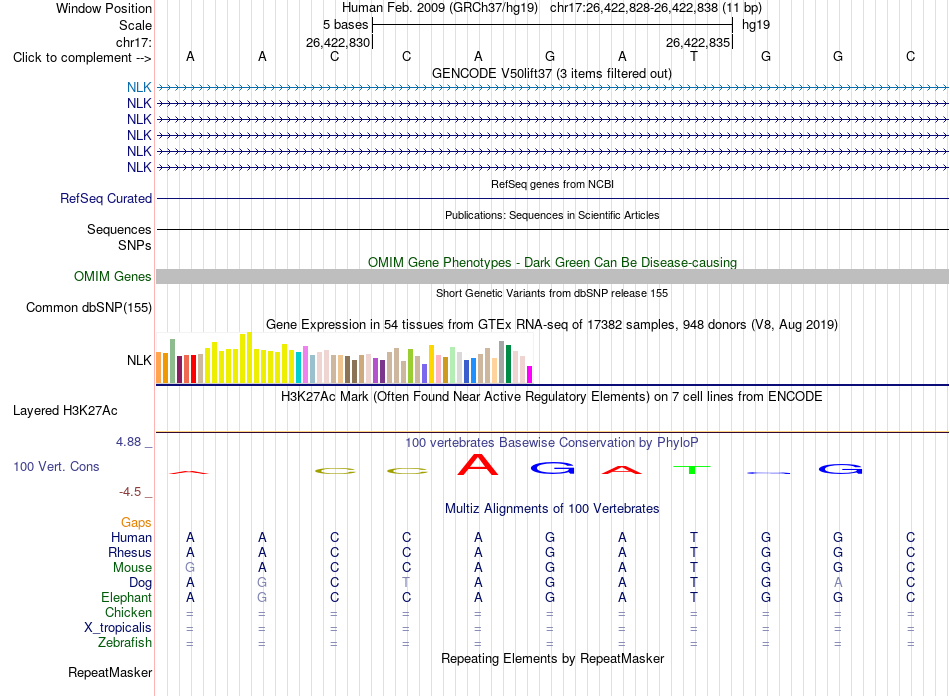Click the 'Elephant' species label
Viewport: 950px width, 696px height.
click(126, 597)
